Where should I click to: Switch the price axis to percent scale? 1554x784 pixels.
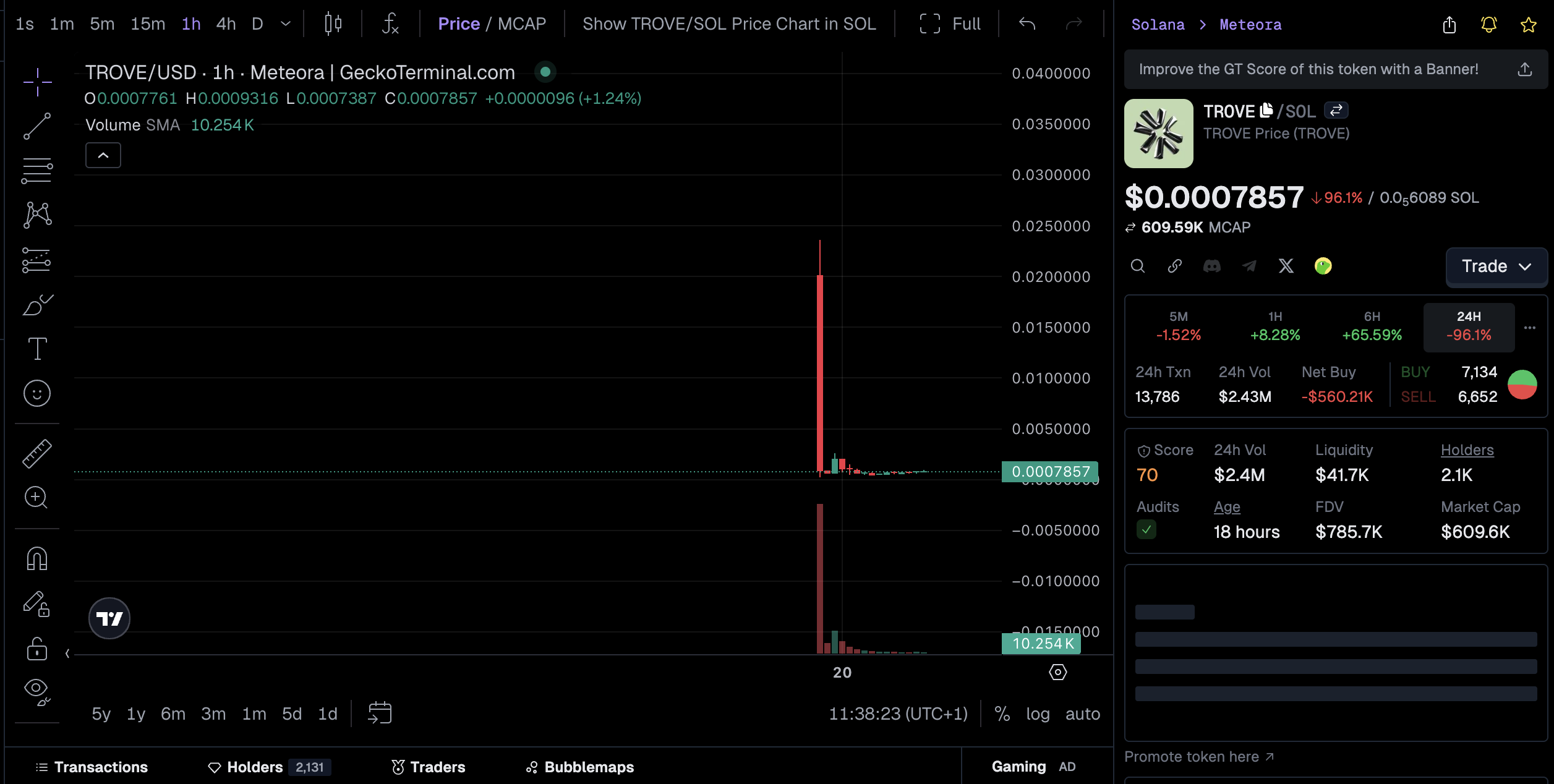point(1002,714)
